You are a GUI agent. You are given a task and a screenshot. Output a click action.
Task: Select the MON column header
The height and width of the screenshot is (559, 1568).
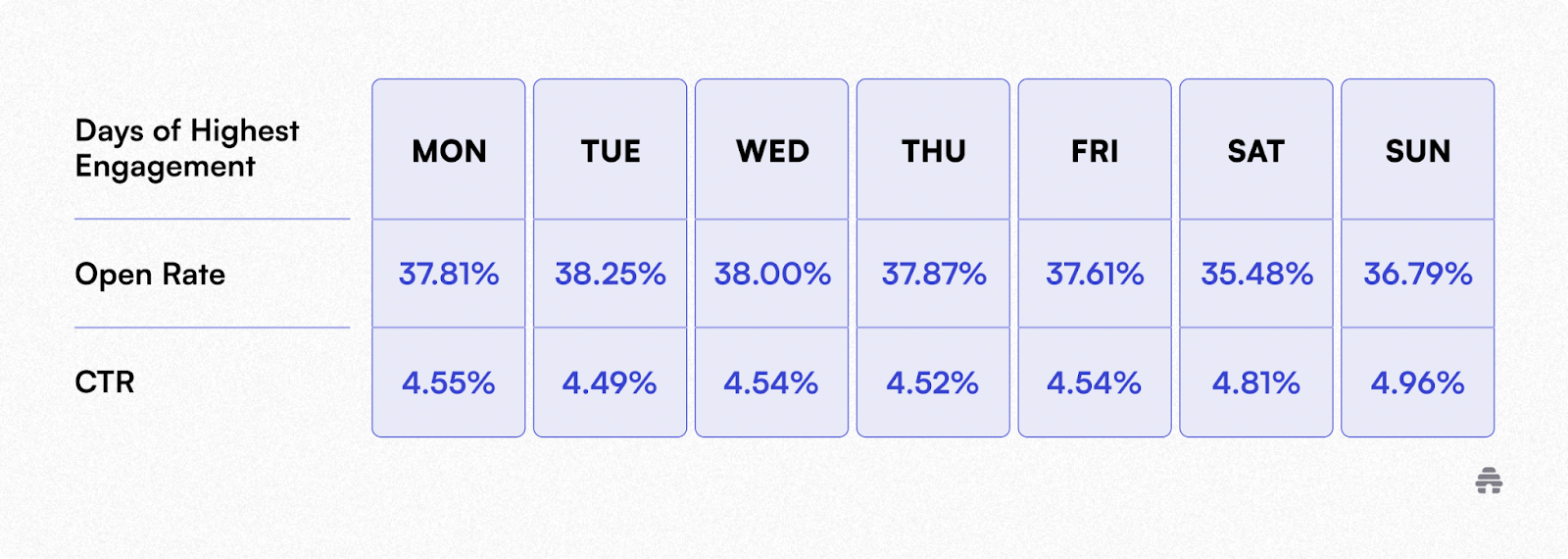pos(449,150)
